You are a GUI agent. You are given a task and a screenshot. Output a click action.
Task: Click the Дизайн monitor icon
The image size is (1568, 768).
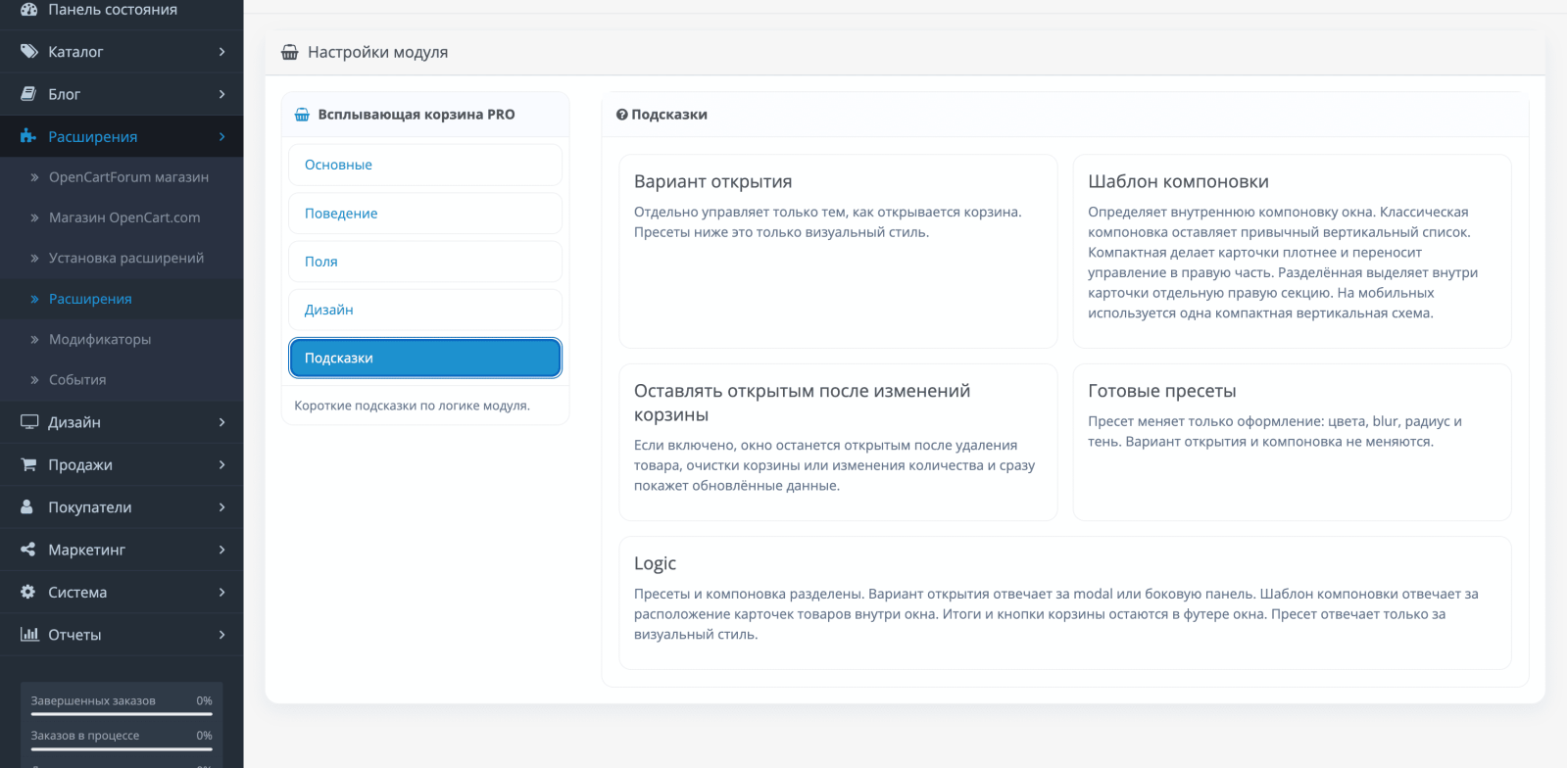29,421
